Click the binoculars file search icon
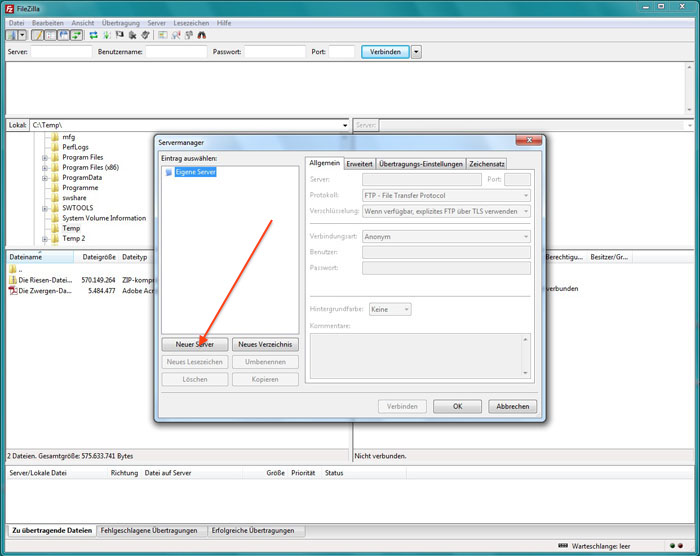The image size is (700, 556). [202, 35]
